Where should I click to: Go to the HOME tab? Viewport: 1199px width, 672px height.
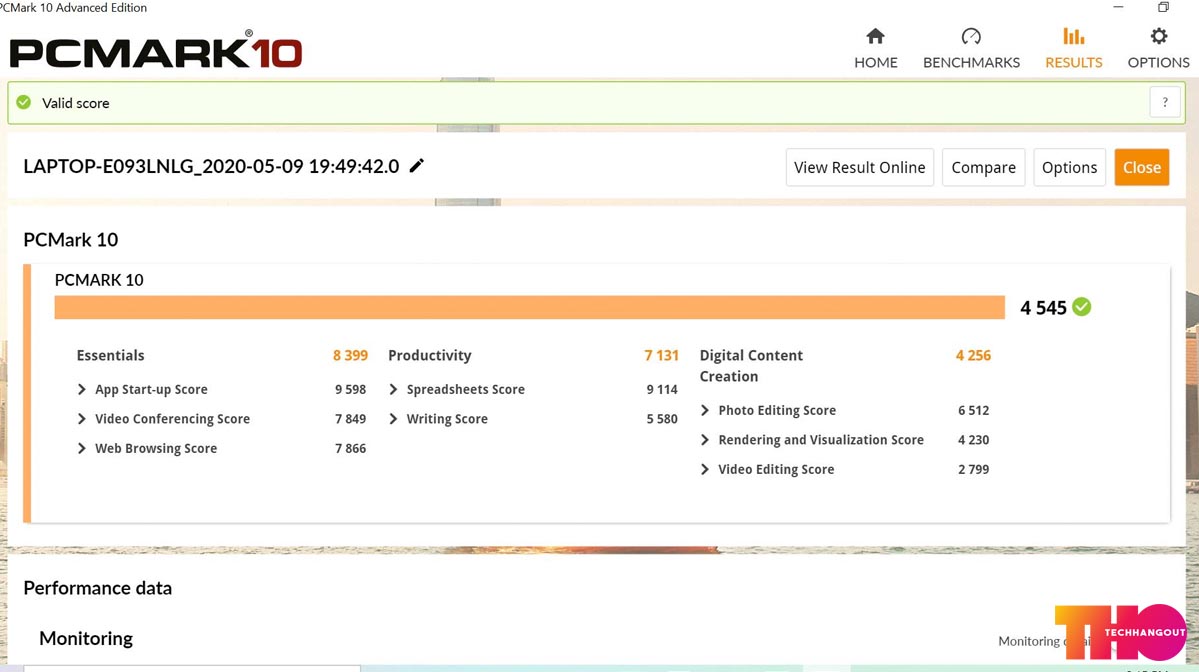coord(876,49)
